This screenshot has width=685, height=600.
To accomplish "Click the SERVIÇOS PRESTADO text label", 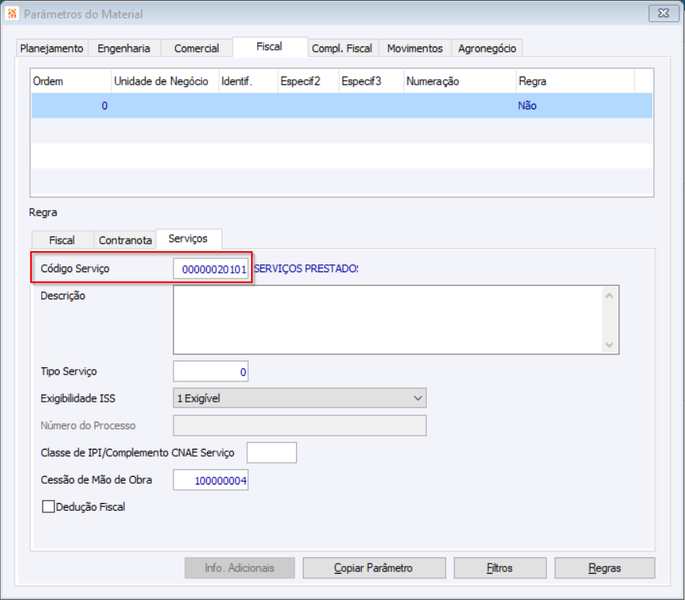I will (x=306, y=269).
